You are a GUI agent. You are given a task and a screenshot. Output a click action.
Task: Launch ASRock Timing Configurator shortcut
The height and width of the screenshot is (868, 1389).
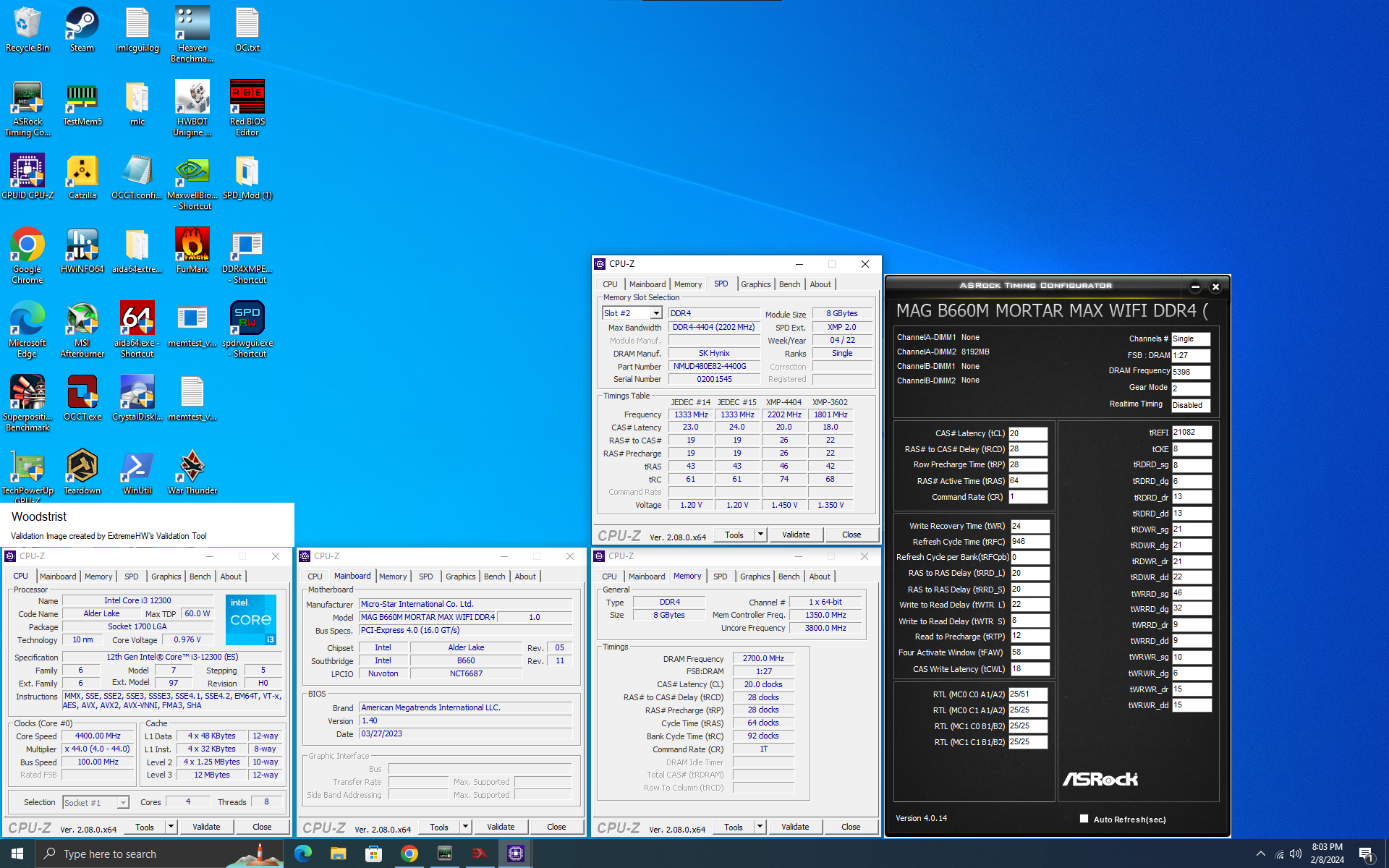click(x=27, y=109)
